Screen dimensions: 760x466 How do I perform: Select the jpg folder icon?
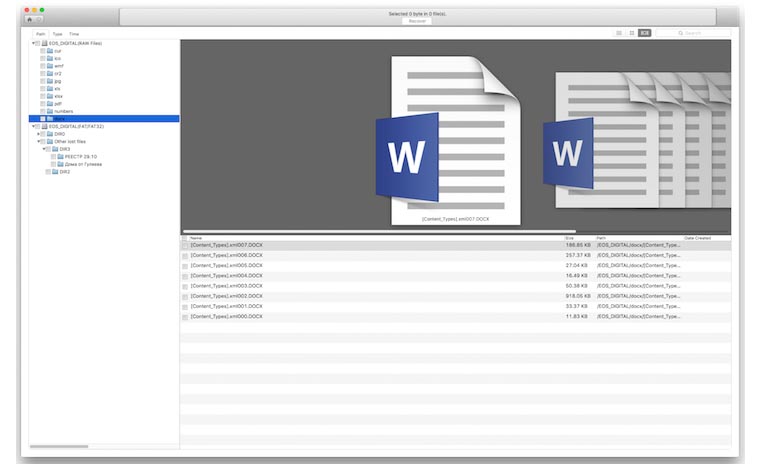click(x=50, y=81)
